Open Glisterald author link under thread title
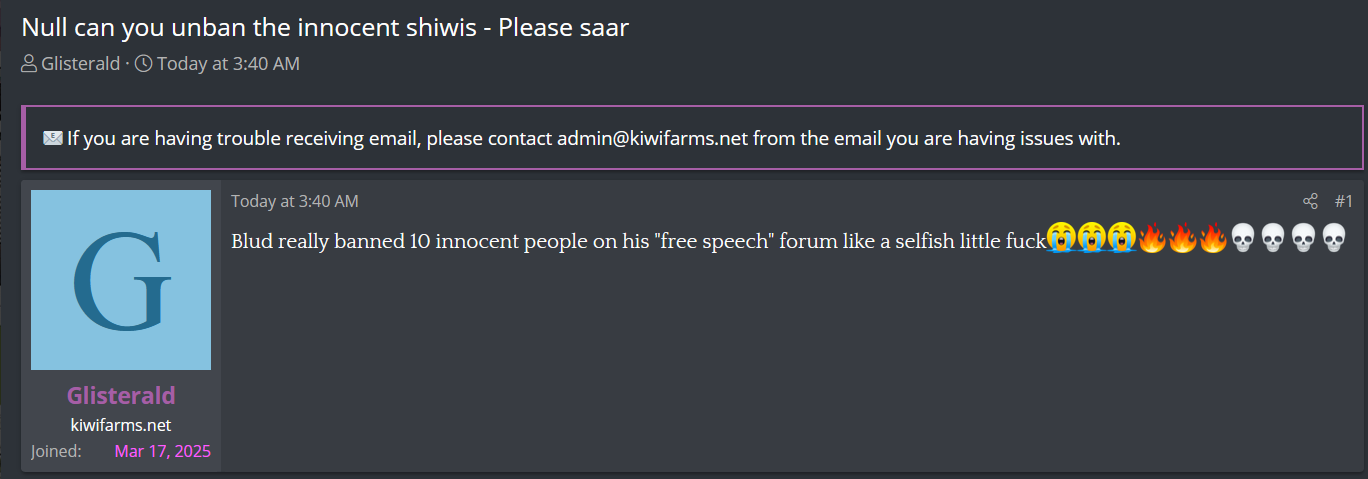The image size is (1368, 479). (x=80, y=64)
